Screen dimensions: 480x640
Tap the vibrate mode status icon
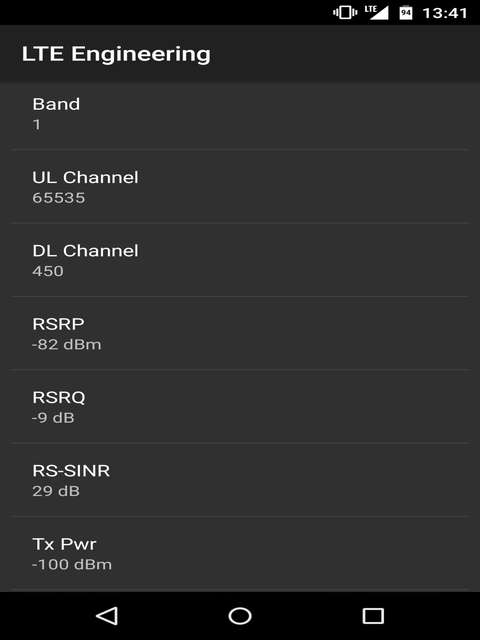pos(345,13)
